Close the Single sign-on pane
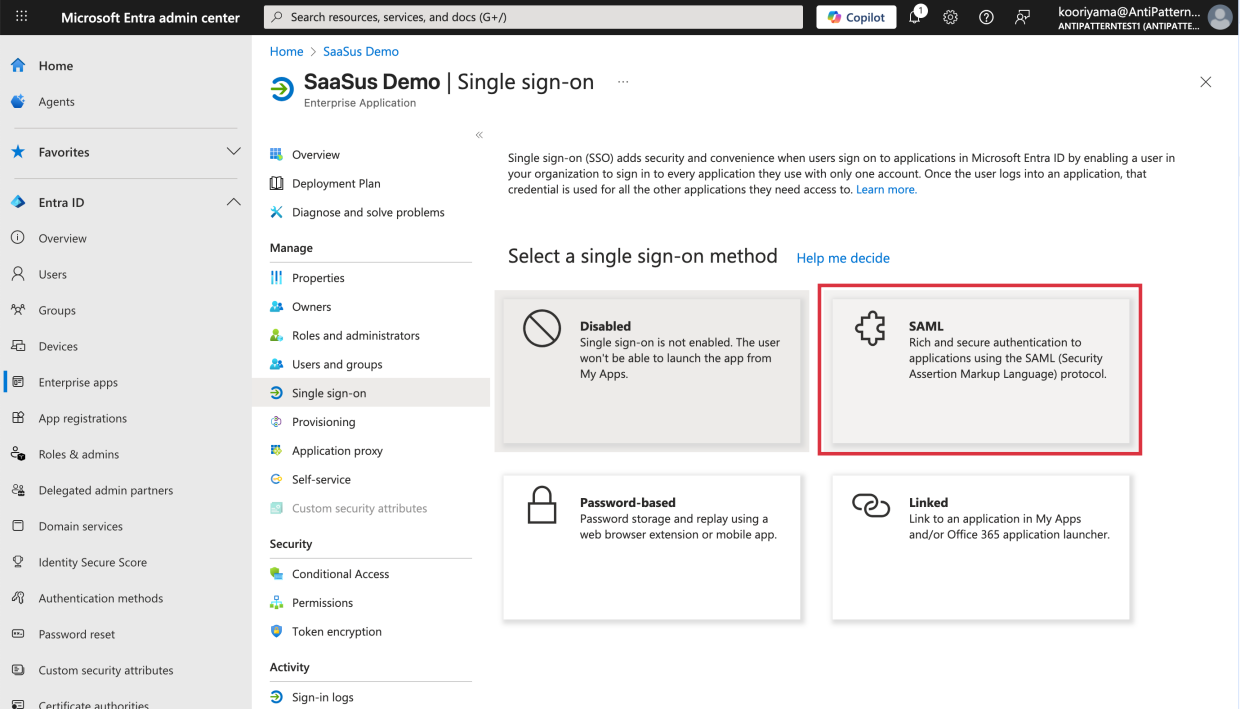Image resolution: width=1240 pixels, height=709 pixels. [x=1205, y=82]
